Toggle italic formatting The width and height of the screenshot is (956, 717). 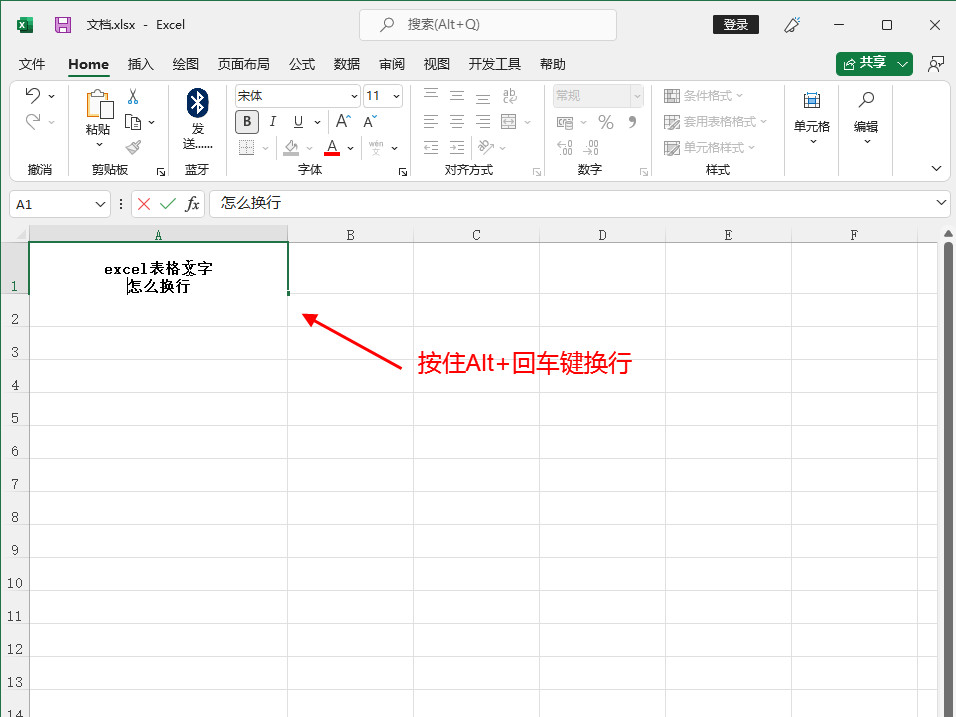tap(272, 122)
